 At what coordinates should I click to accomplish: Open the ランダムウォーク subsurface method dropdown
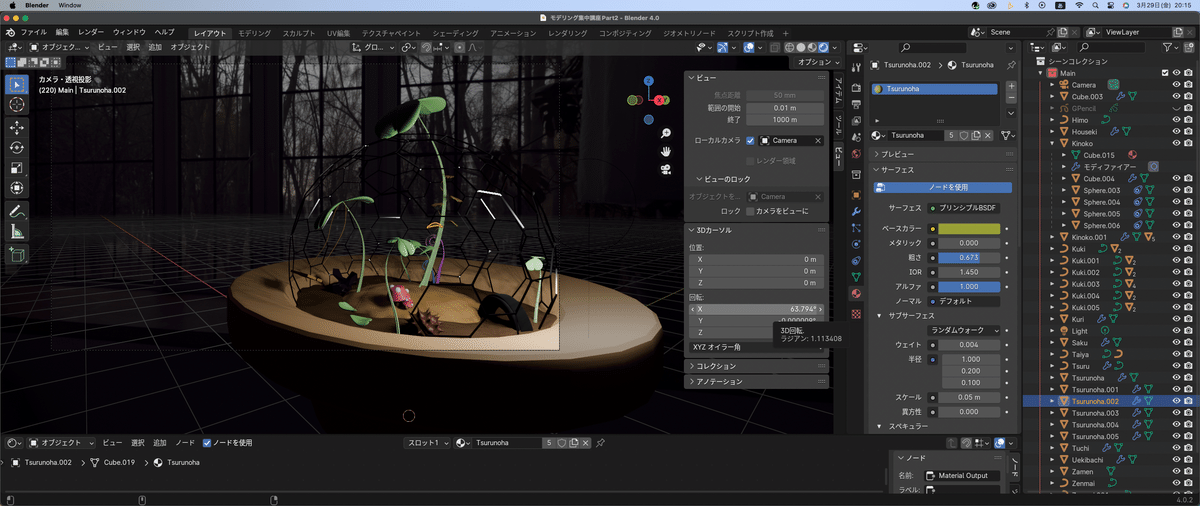[x=964, y=329]
